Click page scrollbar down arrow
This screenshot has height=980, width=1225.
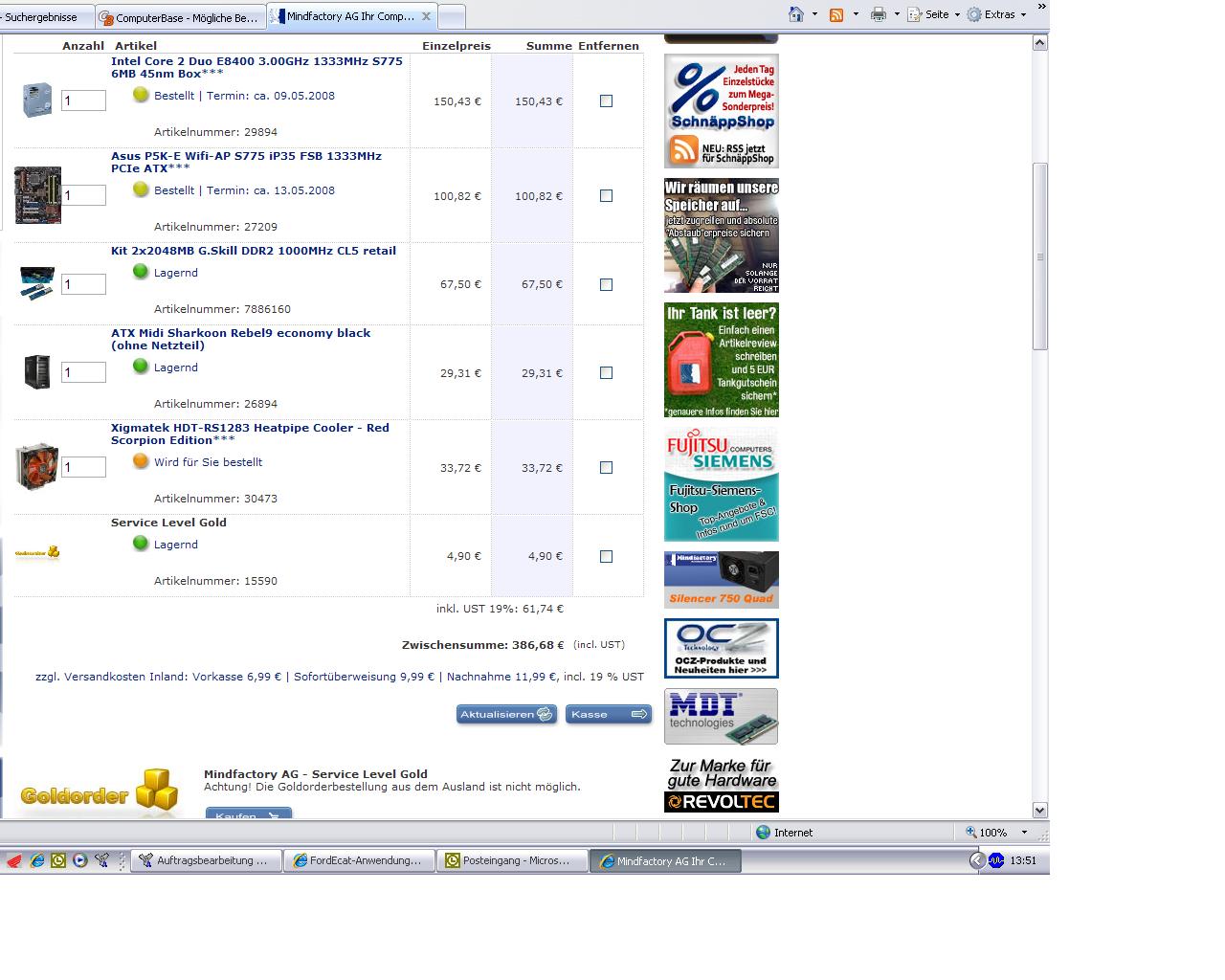click(1040, 810)
